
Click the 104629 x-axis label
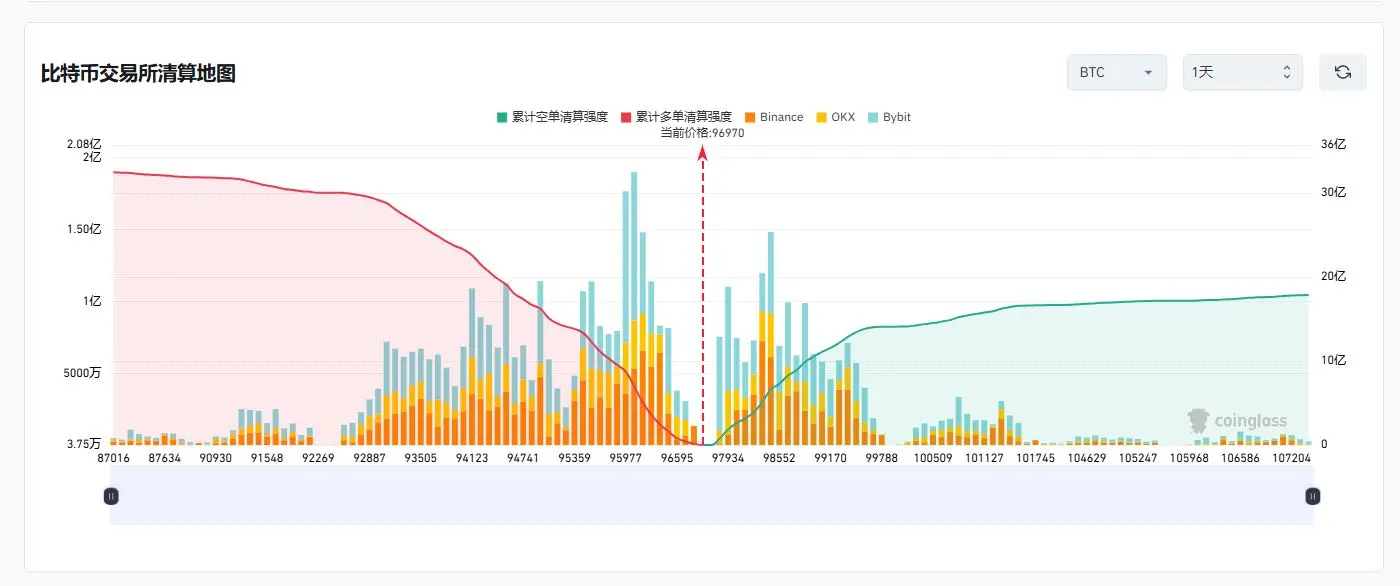click(x=1087, y=458)
